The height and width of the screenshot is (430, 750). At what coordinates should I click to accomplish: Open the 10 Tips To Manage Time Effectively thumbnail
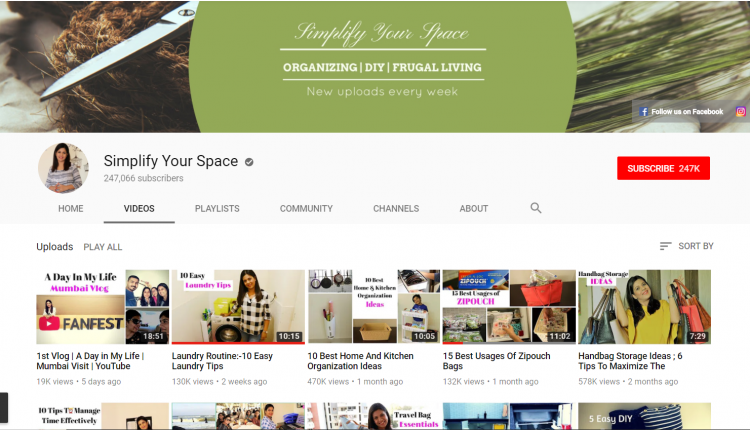pos(103,416)
